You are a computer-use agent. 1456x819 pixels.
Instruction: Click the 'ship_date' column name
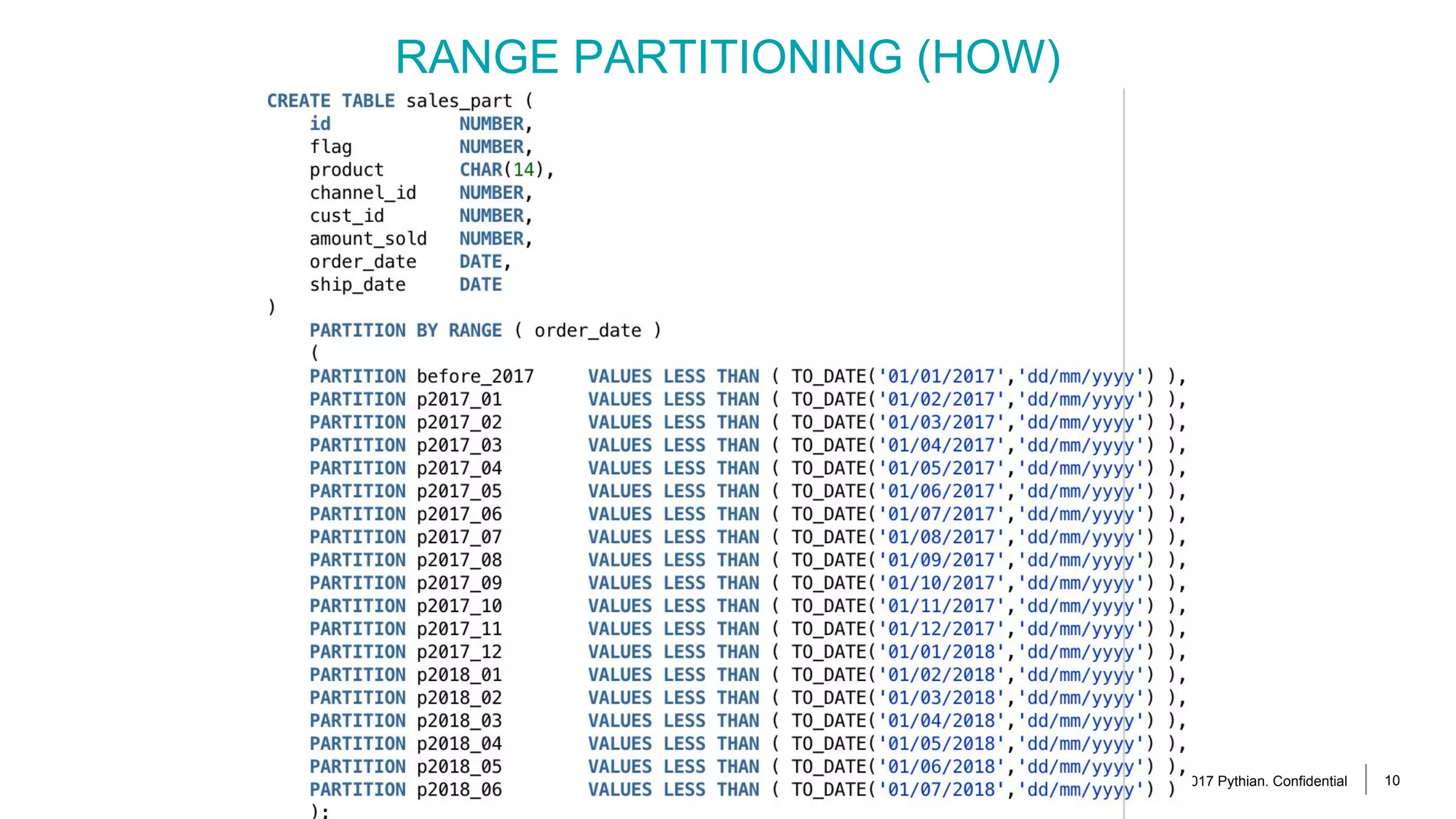pos(358,285)
